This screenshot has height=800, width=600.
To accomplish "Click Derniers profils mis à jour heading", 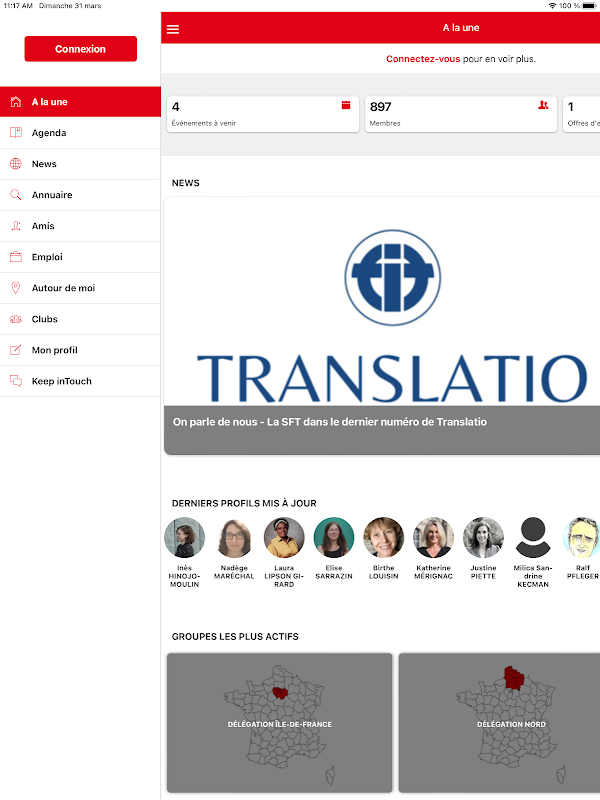I will 244,503.
